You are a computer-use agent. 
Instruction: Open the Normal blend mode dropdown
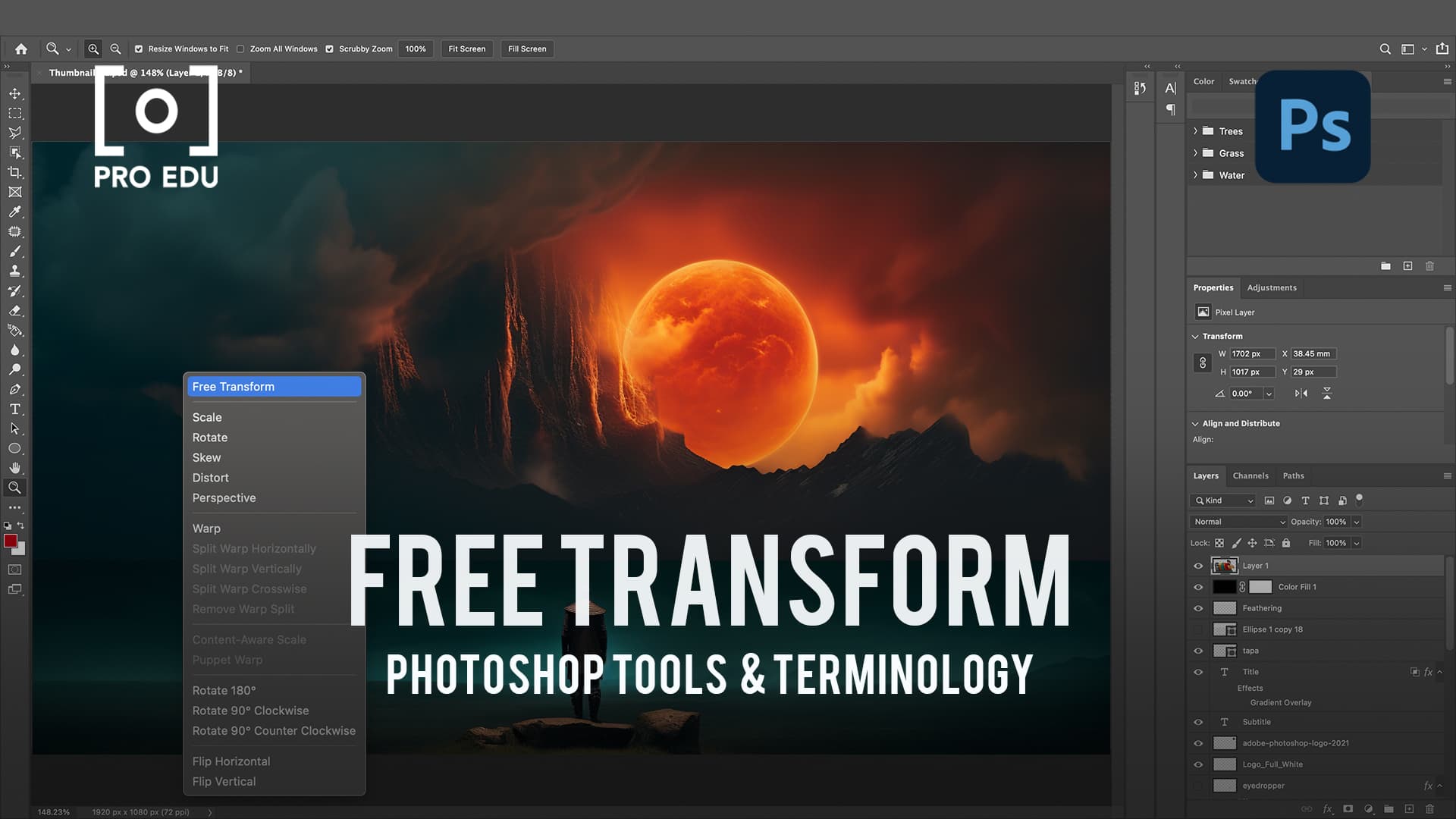[1238, 522]
